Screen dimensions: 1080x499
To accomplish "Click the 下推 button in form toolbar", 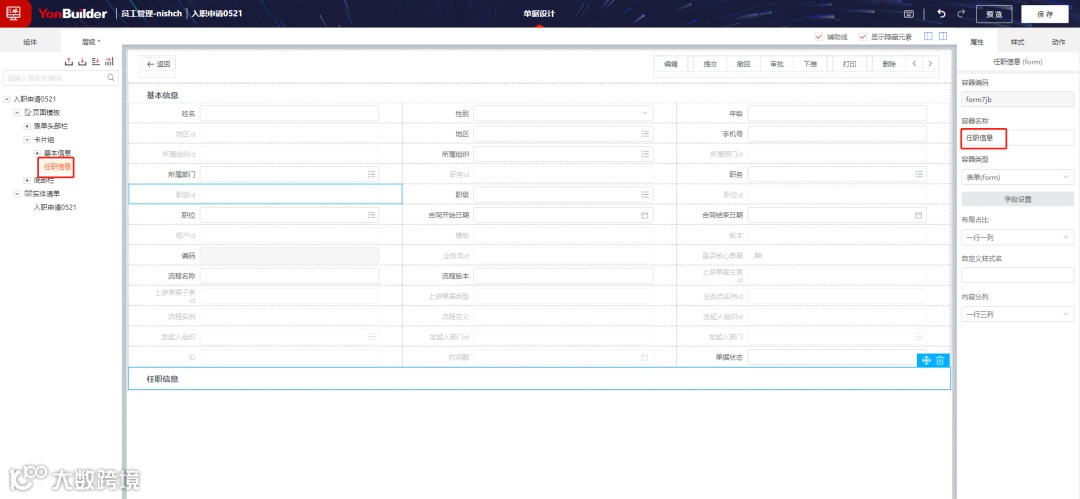I will coord(810,64).
